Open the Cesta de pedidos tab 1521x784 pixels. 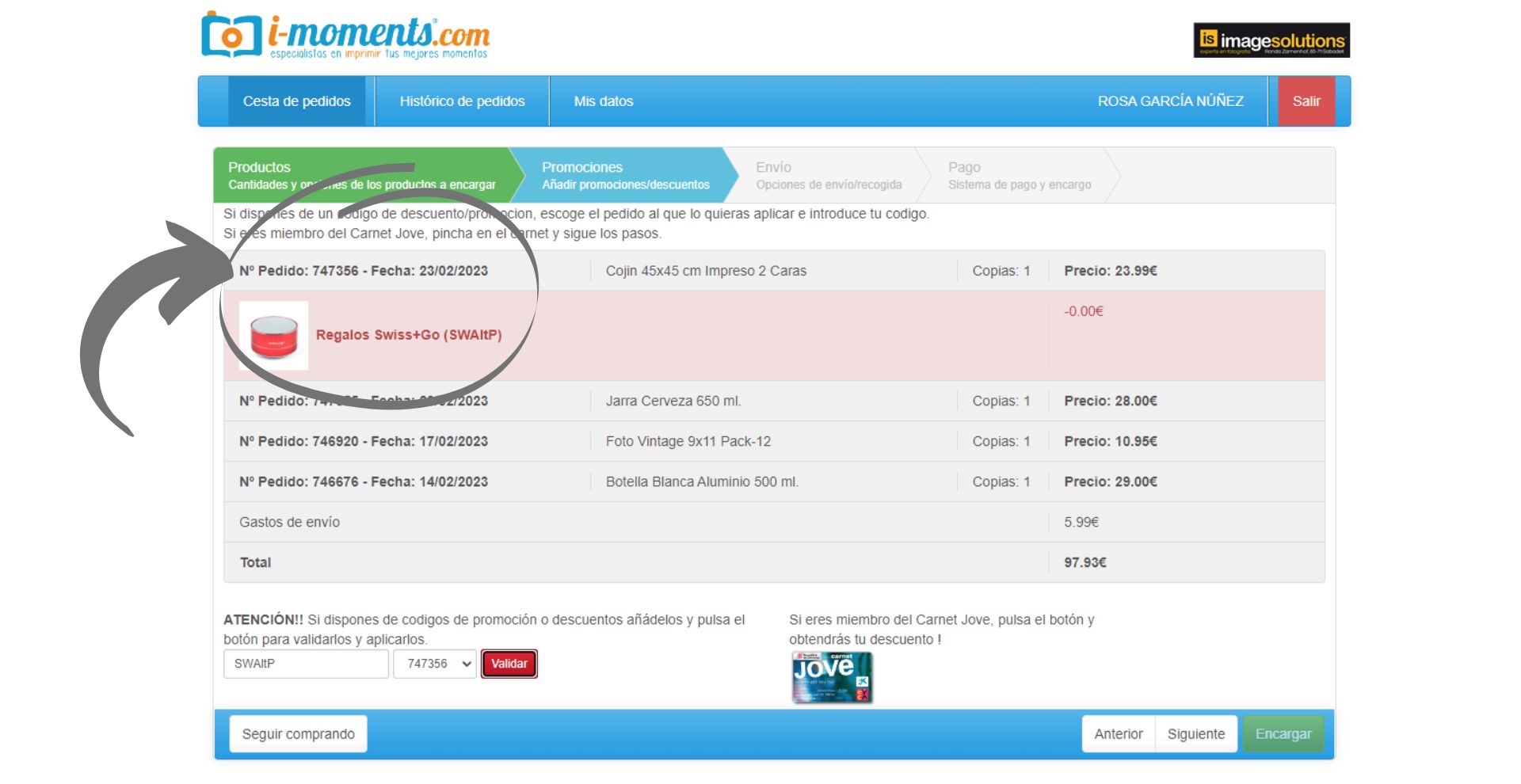[296, 101]
